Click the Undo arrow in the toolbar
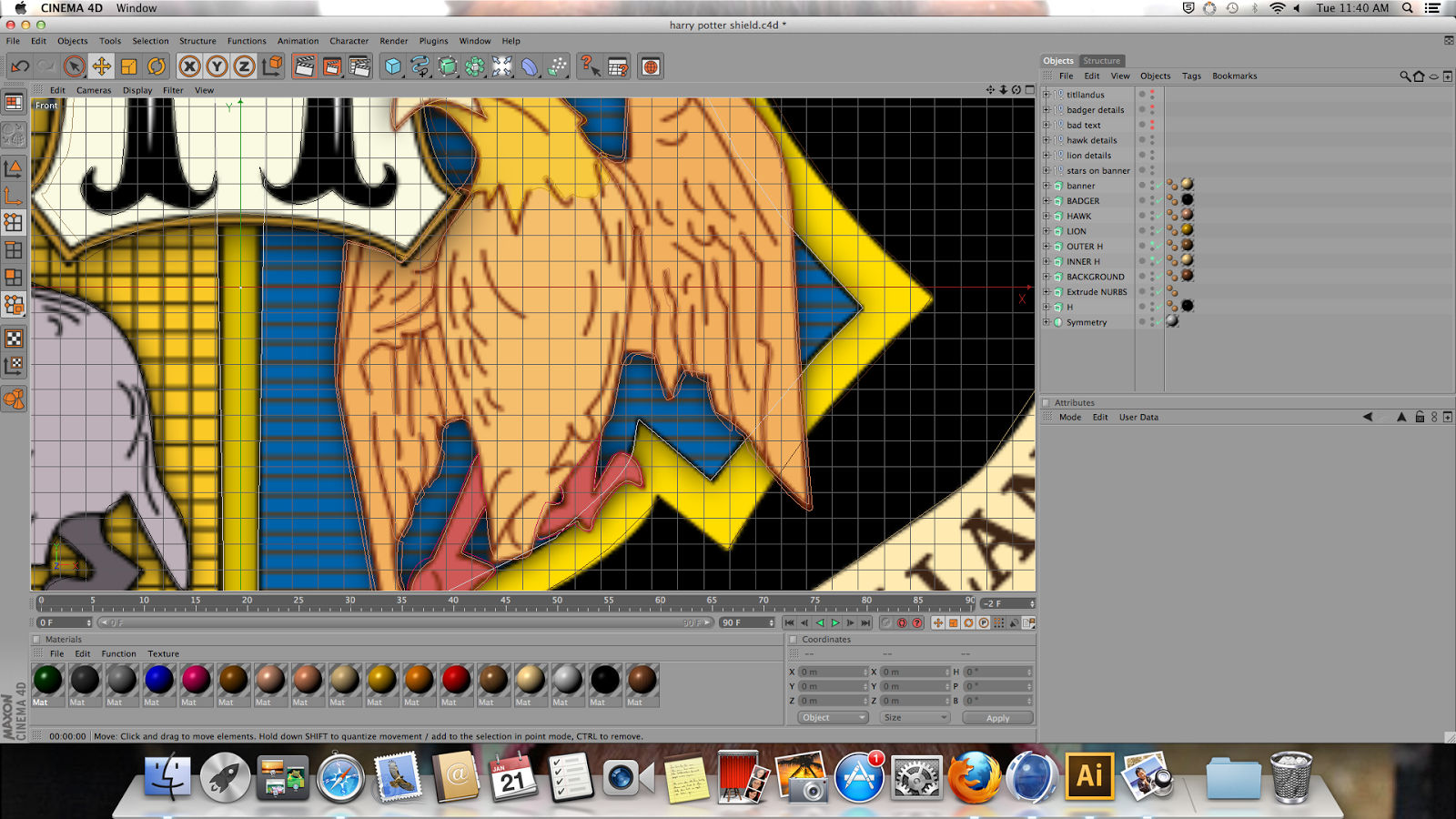Image resolution: width=1456 pixels, height=819 pixels. pos(20,66)
